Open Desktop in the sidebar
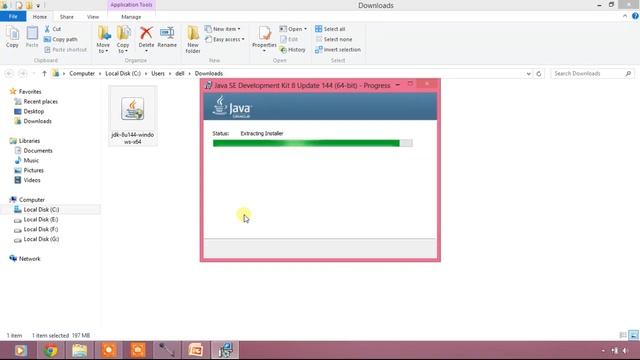Screen dimensions: 640x360 (x=33, y=111)
